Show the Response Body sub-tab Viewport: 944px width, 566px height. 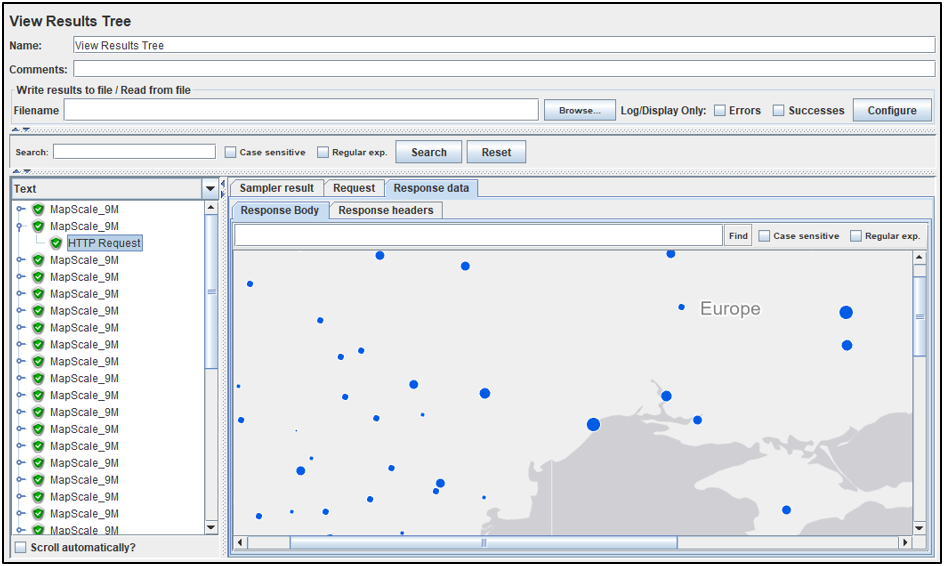279,210
